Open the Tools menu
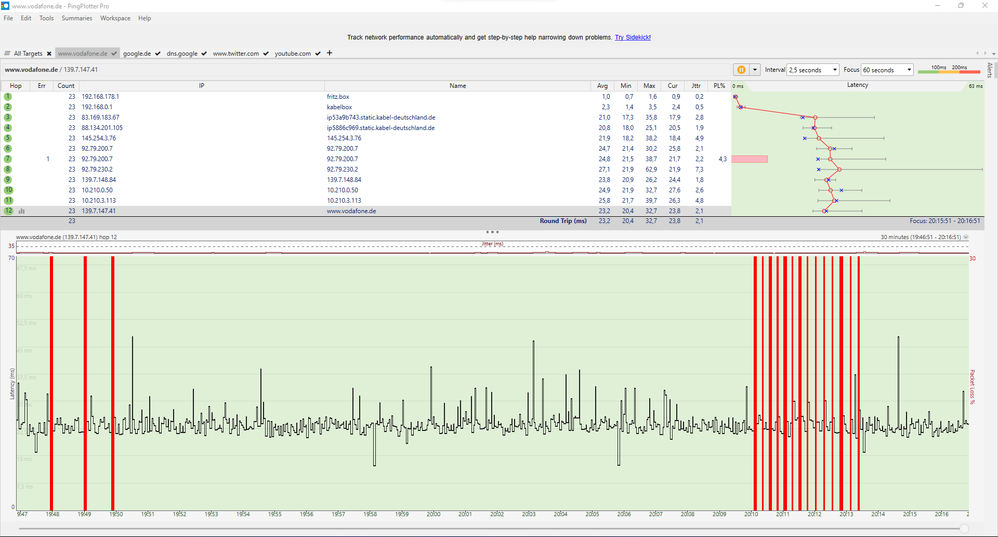 point(46,18)
